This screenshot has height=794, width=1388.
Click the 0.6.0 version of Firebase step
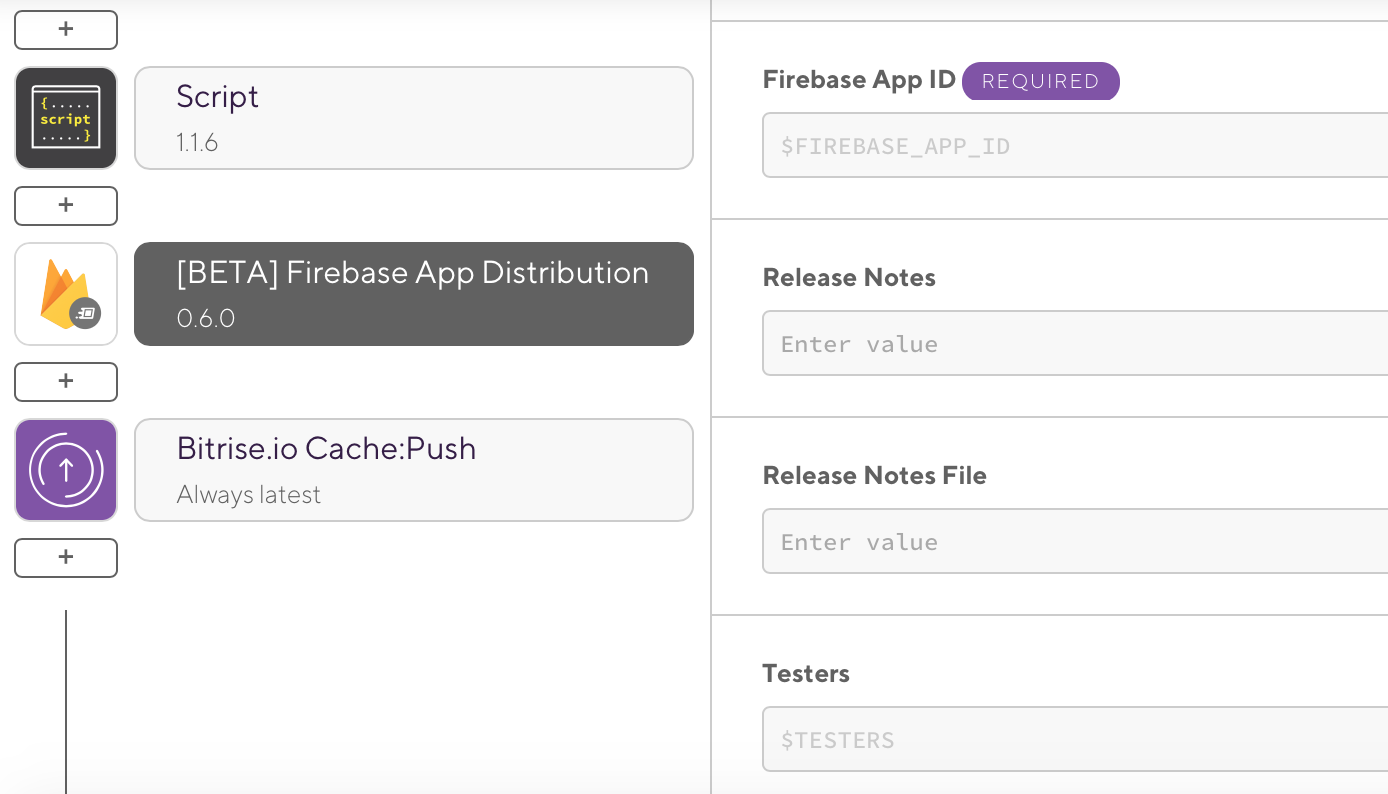(206, 319)
